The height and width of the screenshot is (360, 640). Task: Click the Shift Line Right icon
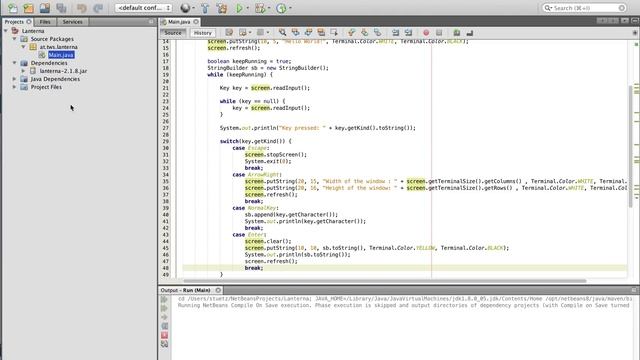[408, 33]
